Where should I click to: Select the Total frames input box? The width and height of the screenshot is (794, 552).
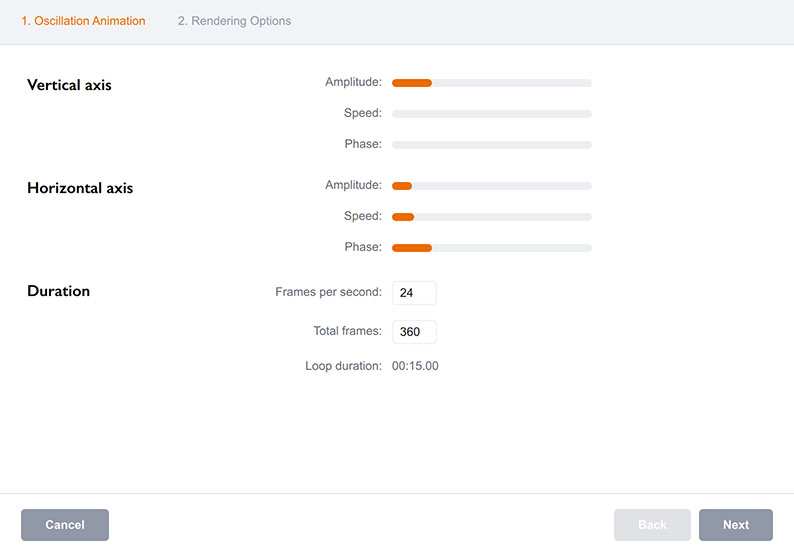(414, 332)
